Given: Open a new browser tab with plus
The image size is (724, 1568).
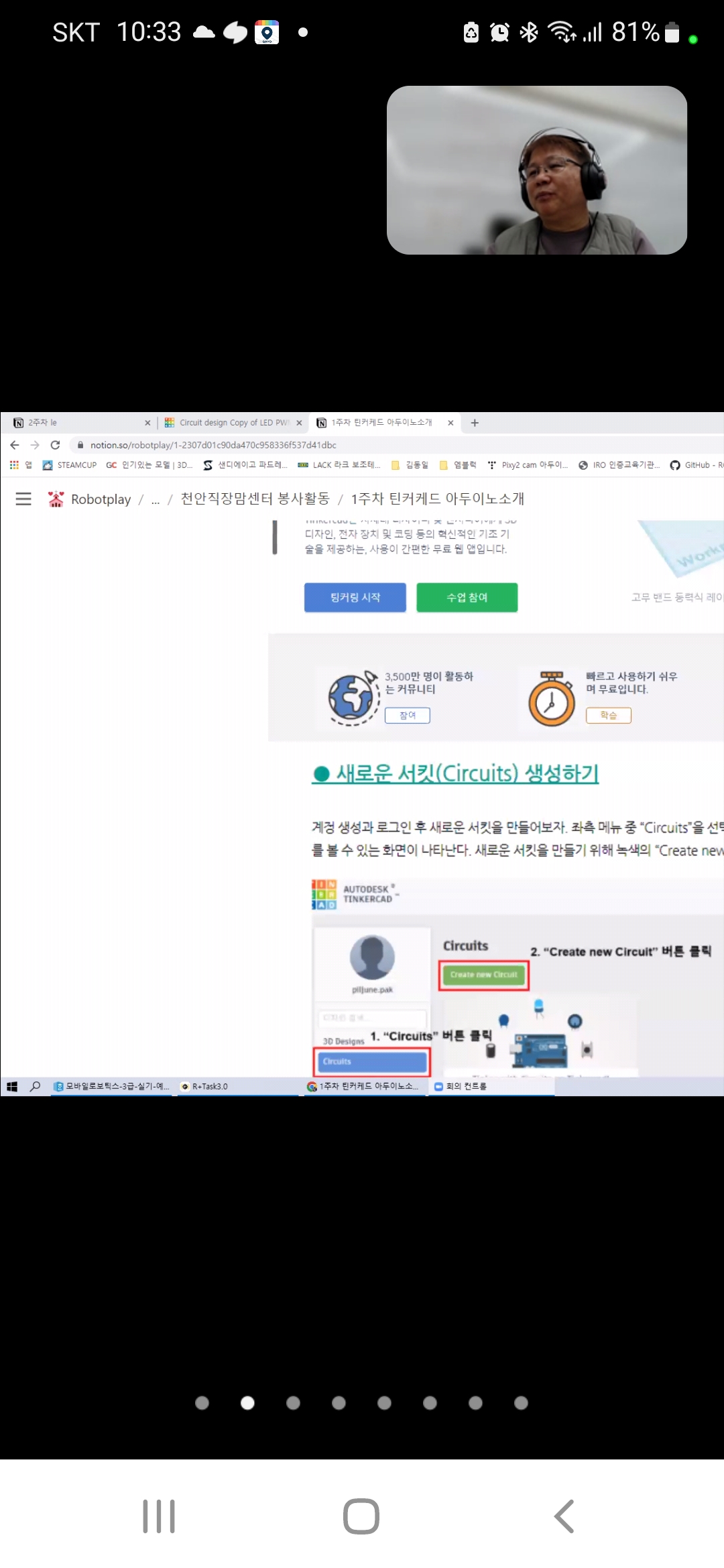Looking at the screenshot, I should click(x=475, y=423).
